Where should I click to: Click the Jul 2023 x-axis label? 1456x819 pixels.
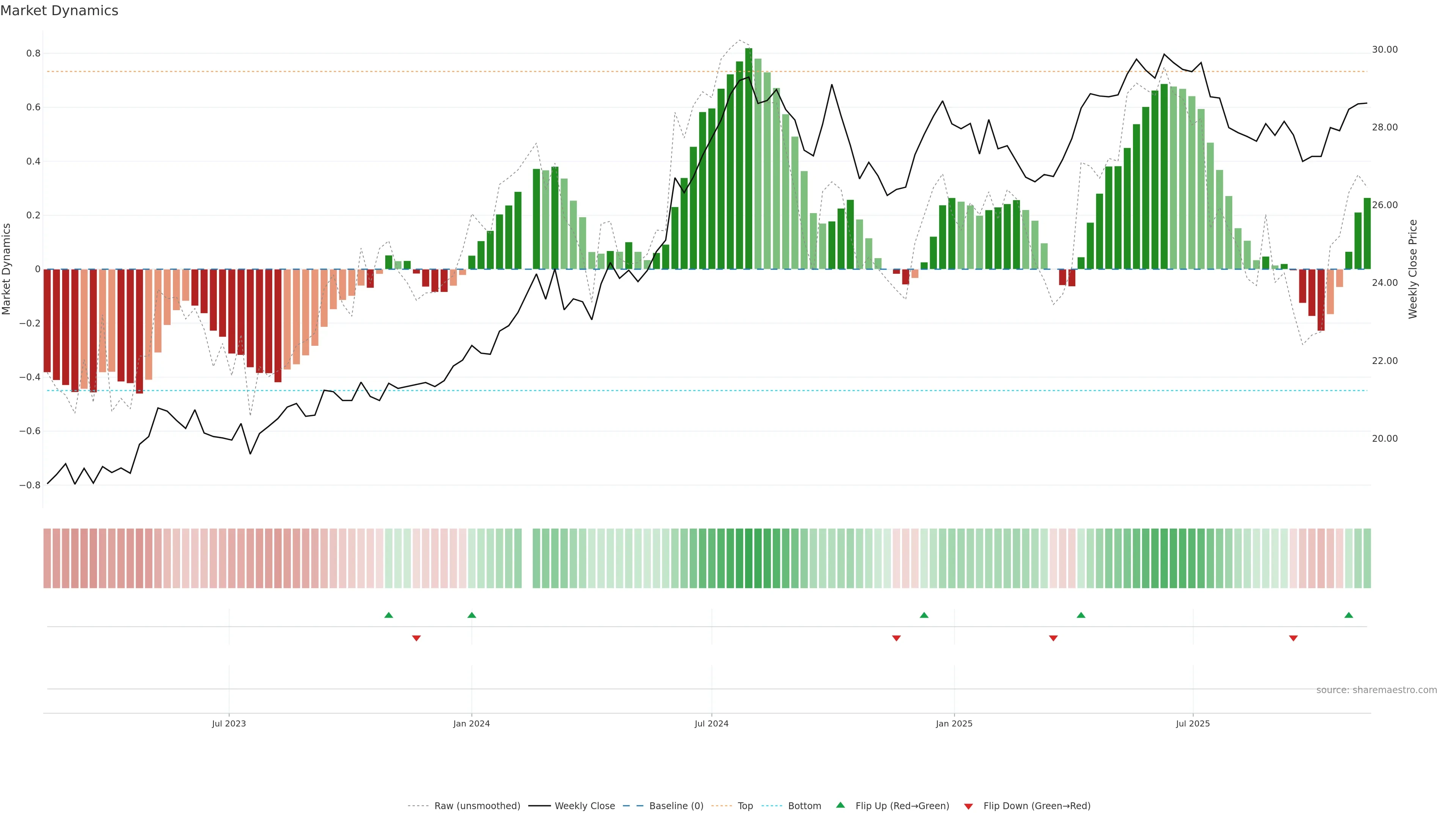[x=229, y=723]
